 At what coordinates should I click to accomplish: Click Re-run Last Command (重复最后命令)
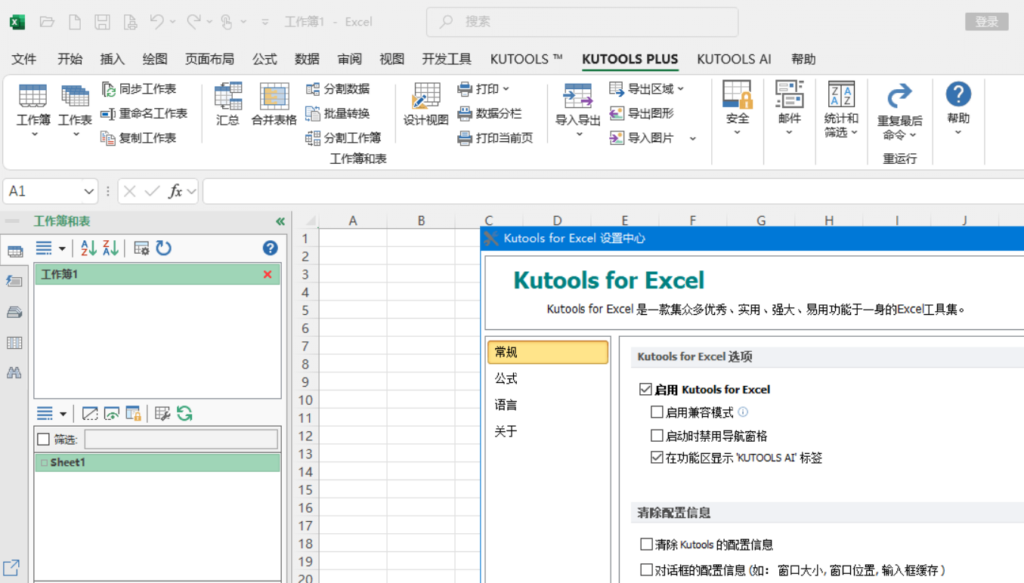pos(900,112)
